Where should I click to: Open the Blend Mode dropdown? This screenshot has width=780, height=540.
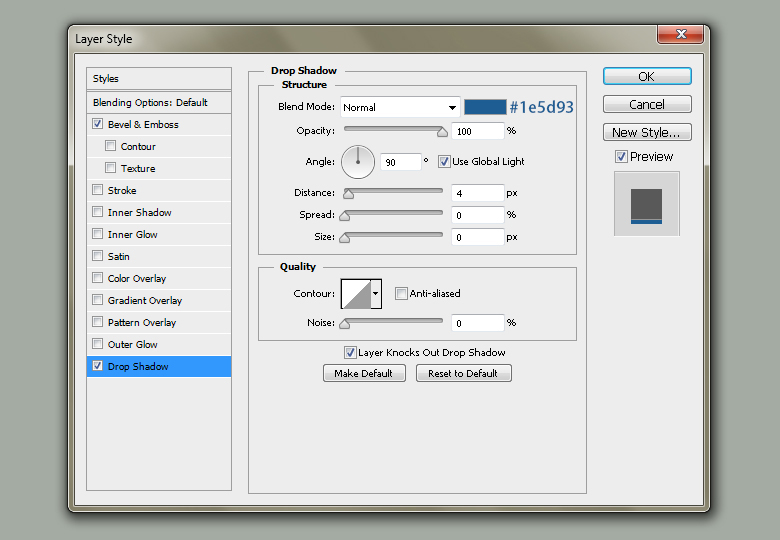pyautogui.click(x=399, y=107)
